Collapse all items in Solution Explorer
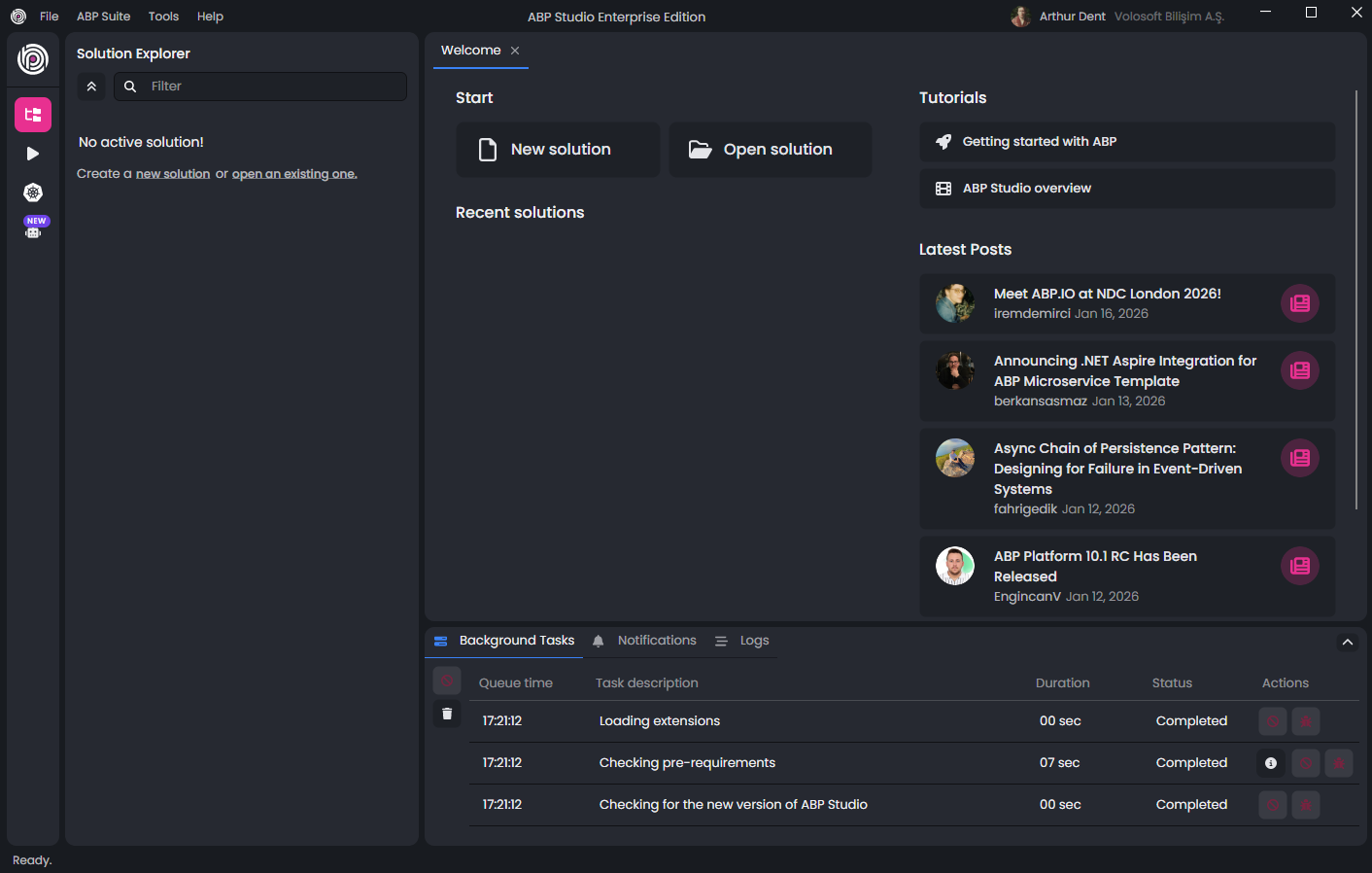This screenshot has width=1372, height=873. tap(91, 87)
